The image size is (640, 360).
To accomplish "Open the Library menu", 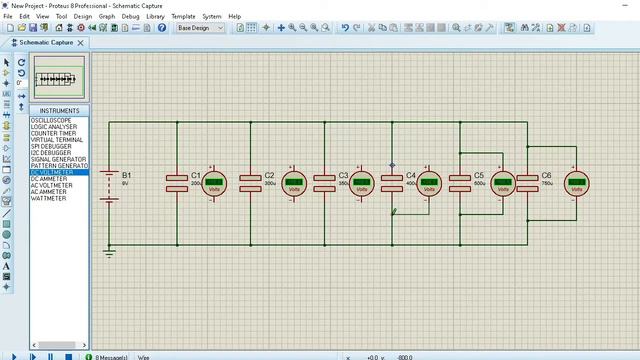I will (156, 16).
